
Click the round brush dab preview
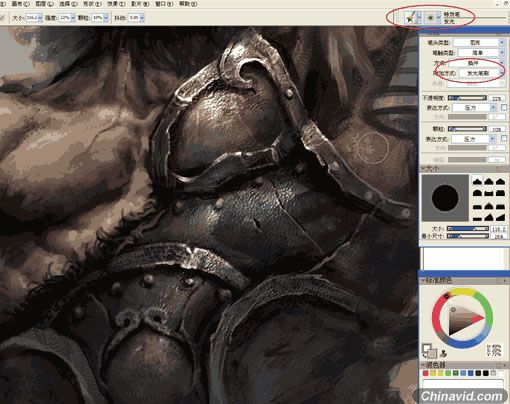click(x=445, y=198)
